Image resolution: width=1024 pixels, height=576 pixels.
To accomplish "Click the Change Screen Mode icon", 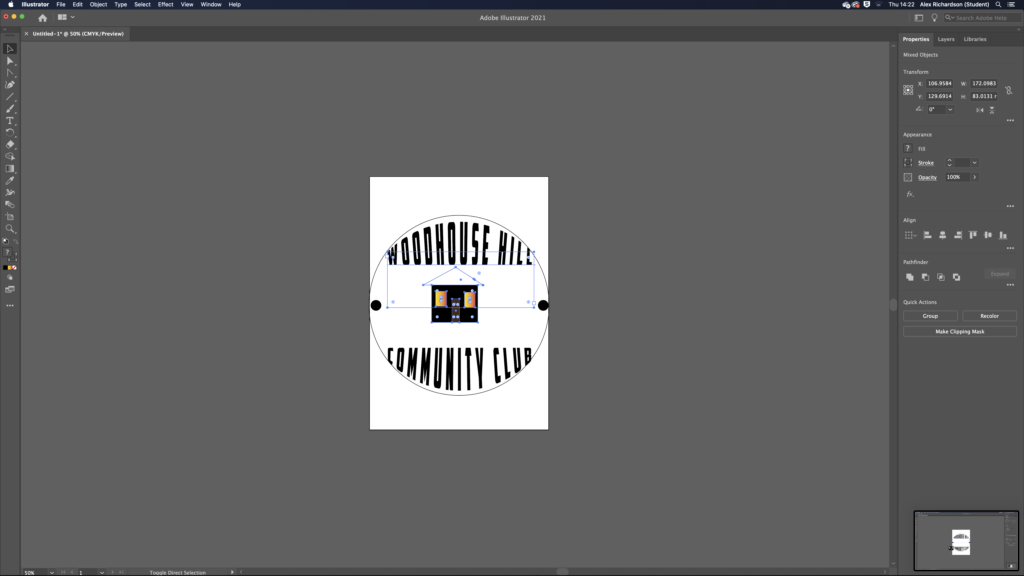I will point(10,289).
